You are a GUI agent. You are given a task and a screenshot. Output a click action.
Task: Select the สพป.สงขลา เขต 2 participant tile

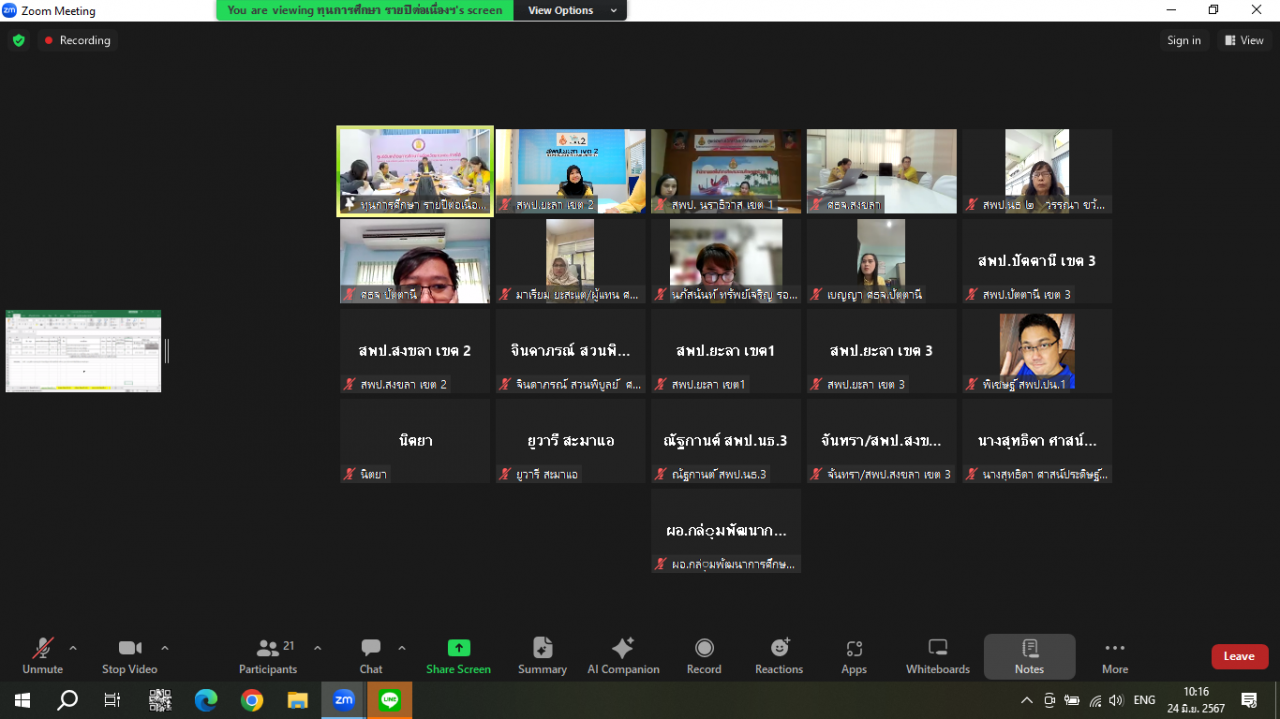(415, 351)
